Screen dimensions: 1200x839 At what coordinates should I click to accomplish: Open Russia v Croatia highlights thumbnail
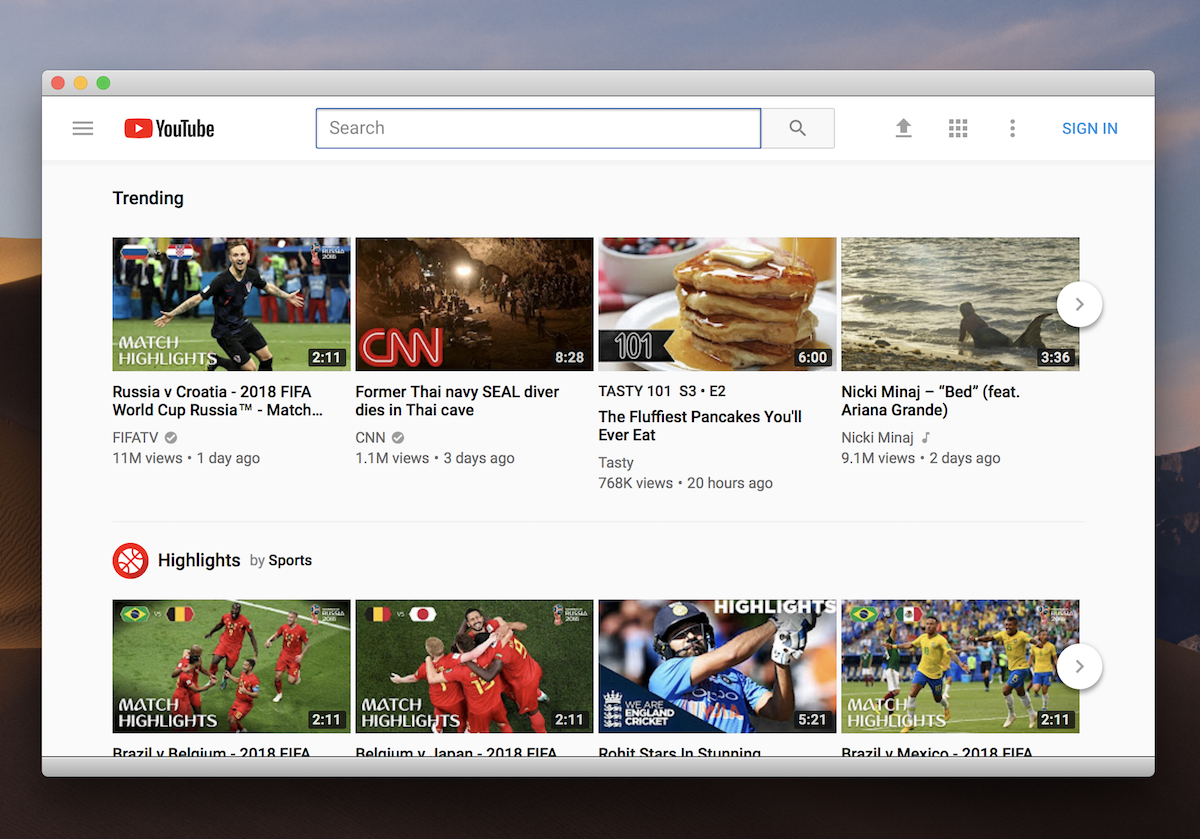pyautogui.click(x=231, y=304)
